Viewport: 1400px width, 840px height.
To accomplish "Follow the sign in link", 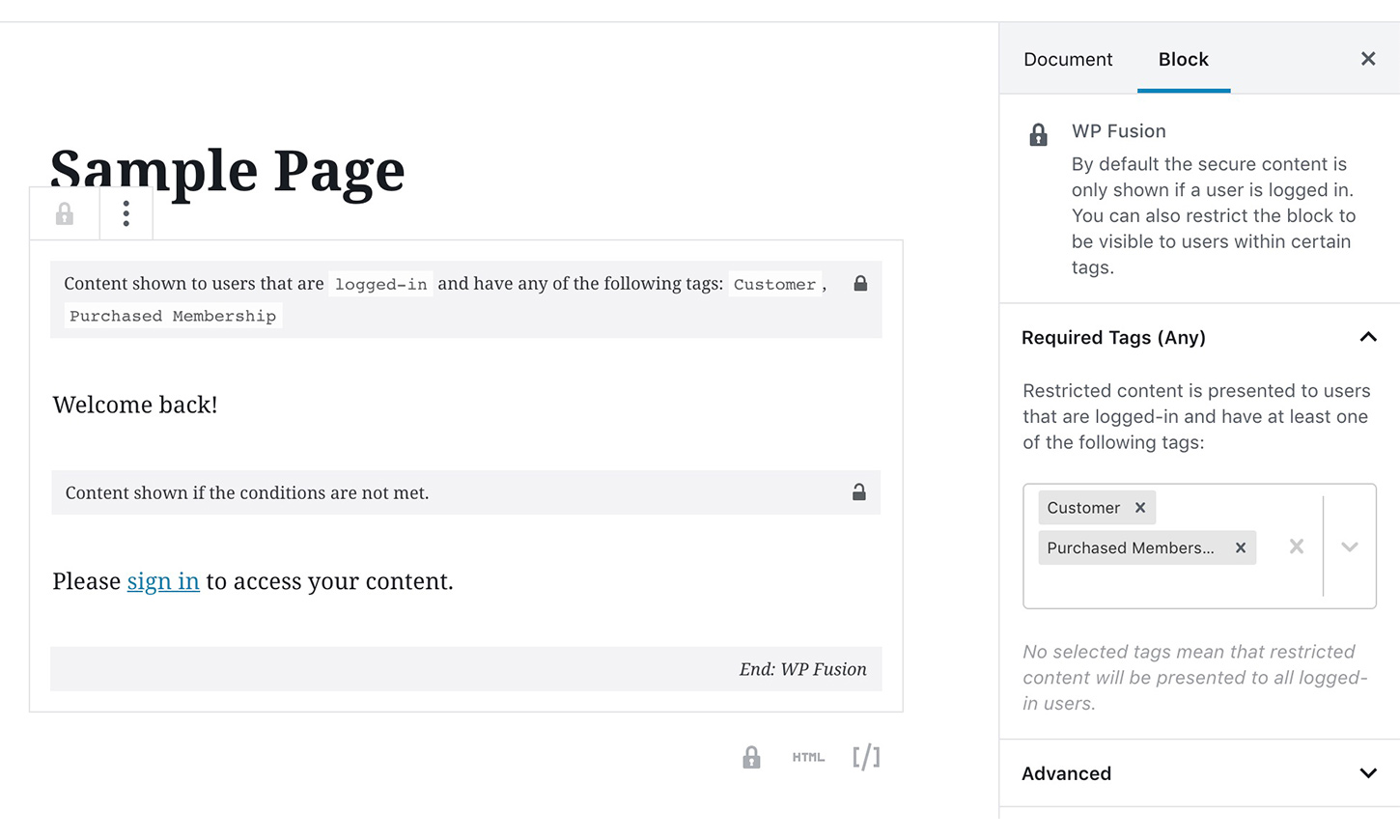I will [163, 581].
